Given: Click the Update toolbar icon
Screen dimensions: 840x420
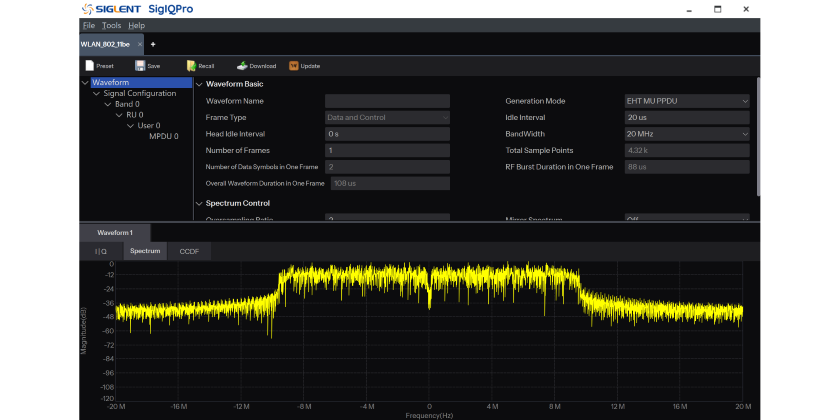Looking at the screenshot, I should [294, 66].
